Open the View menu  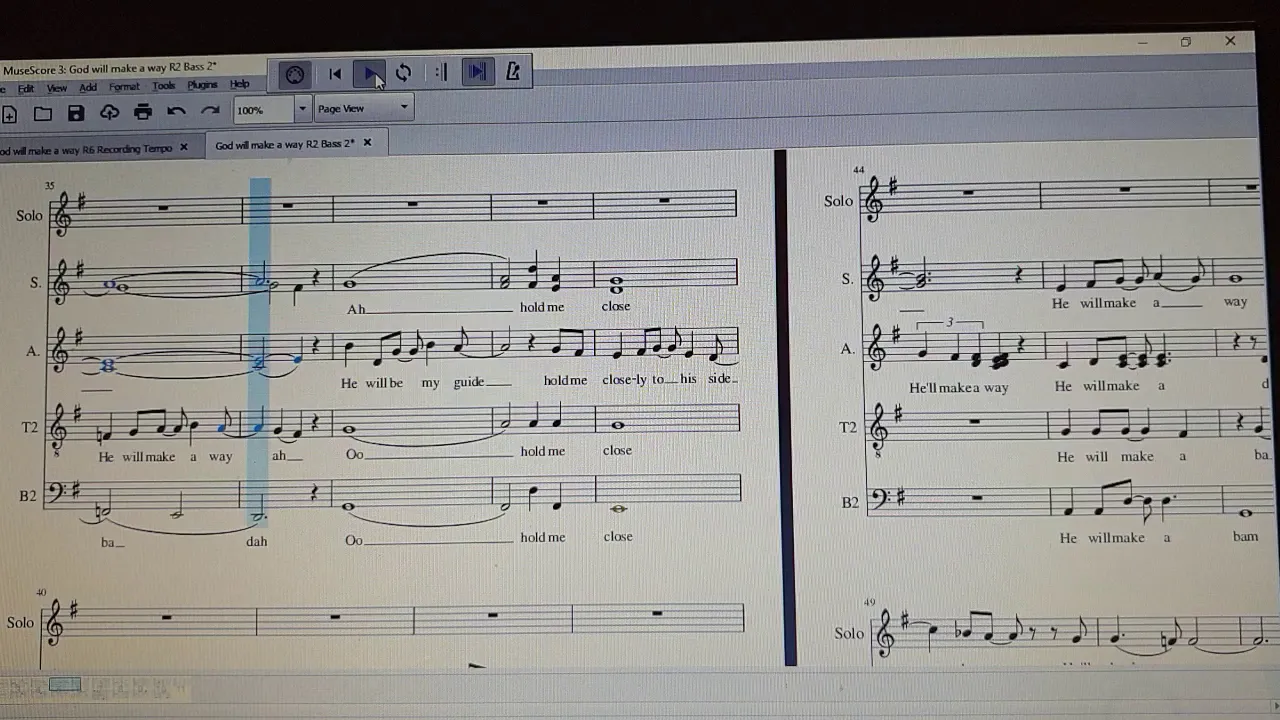coord(57,88)
